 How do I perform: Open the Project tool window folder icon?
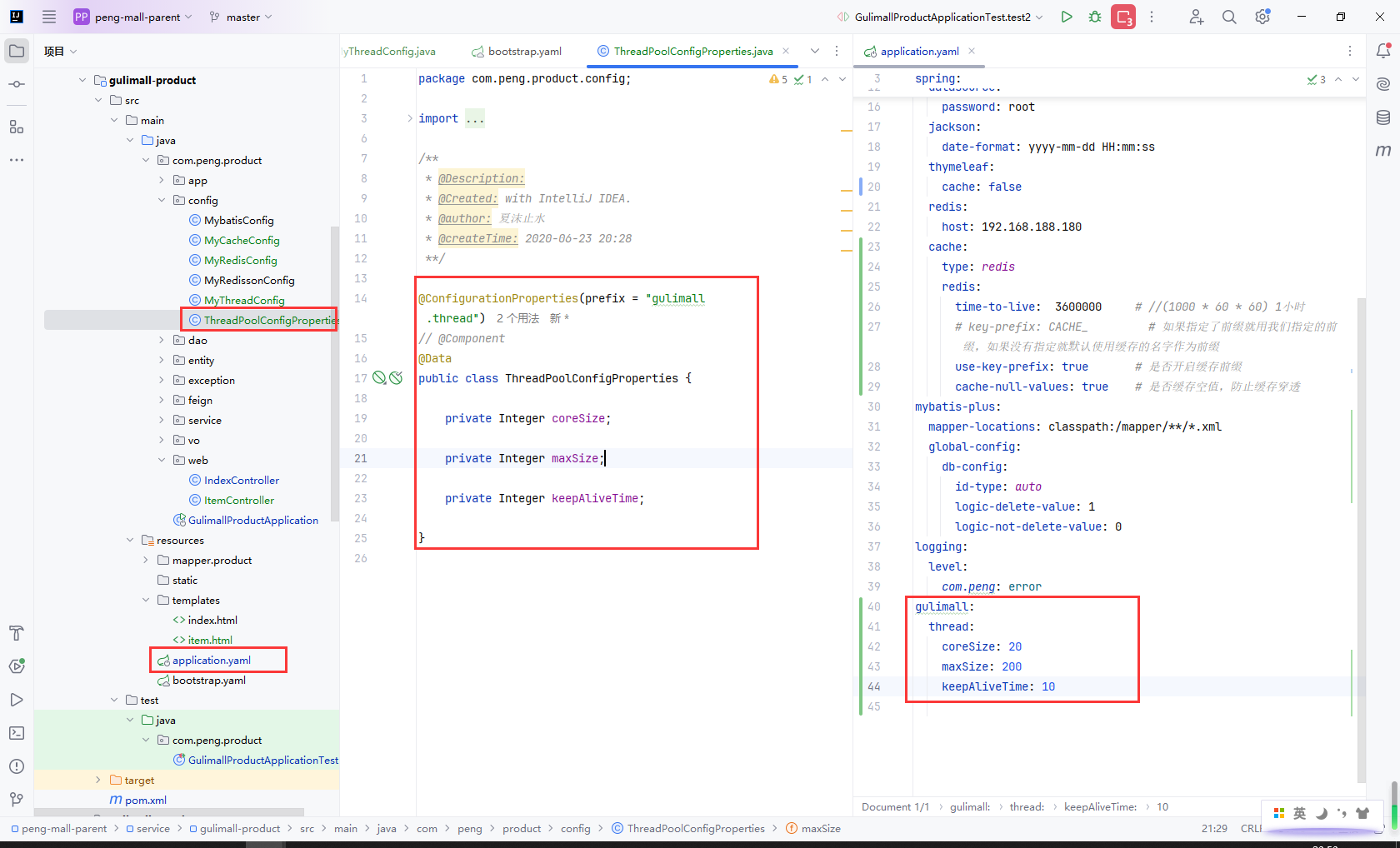click(17, 51)
